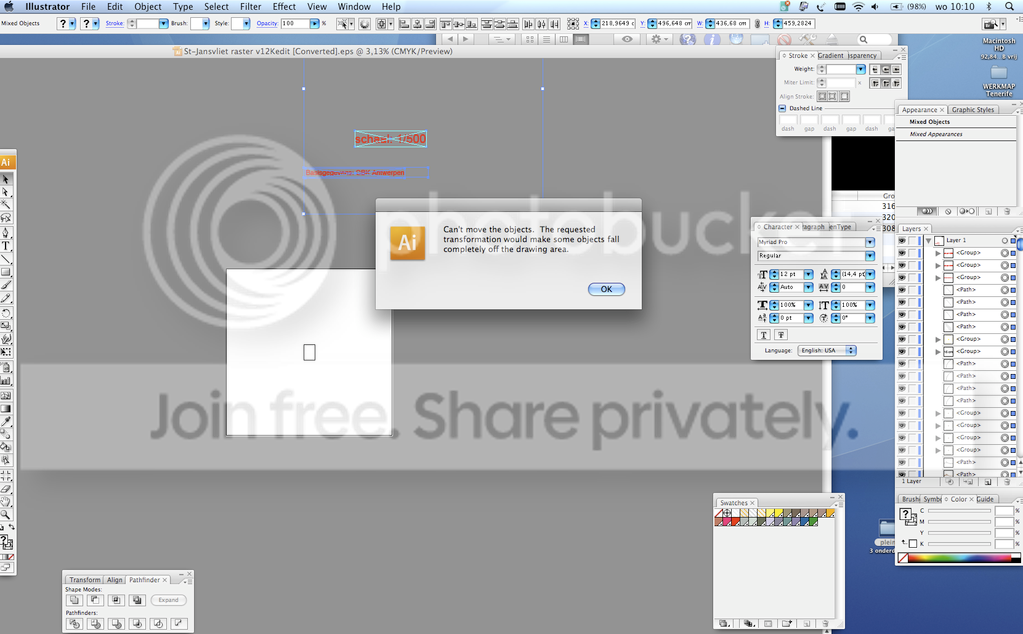
Task: Pick the Magic Wand tool
Action: coord(6,205)
